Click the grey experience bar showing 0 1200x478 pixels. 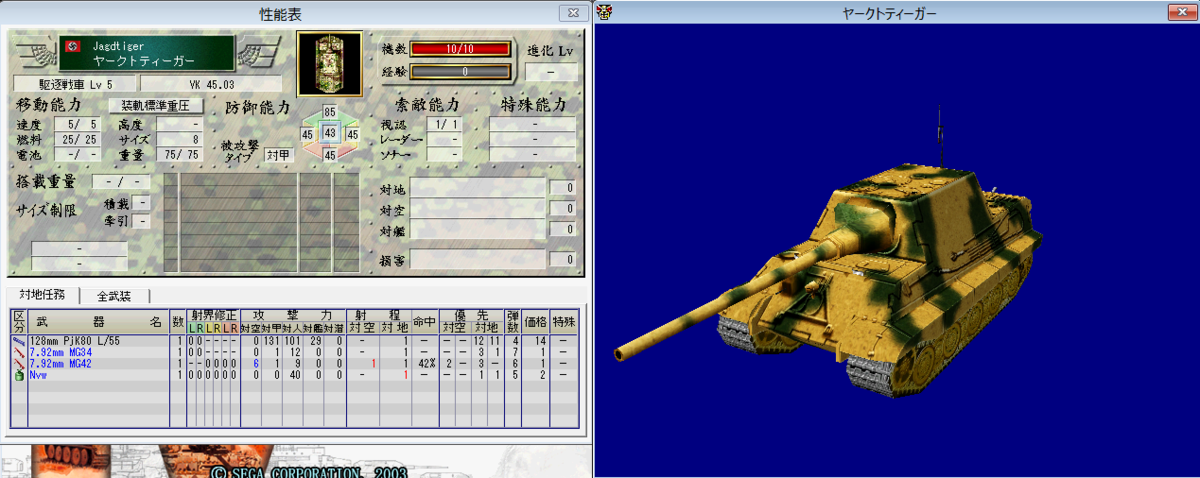[460, 72]
